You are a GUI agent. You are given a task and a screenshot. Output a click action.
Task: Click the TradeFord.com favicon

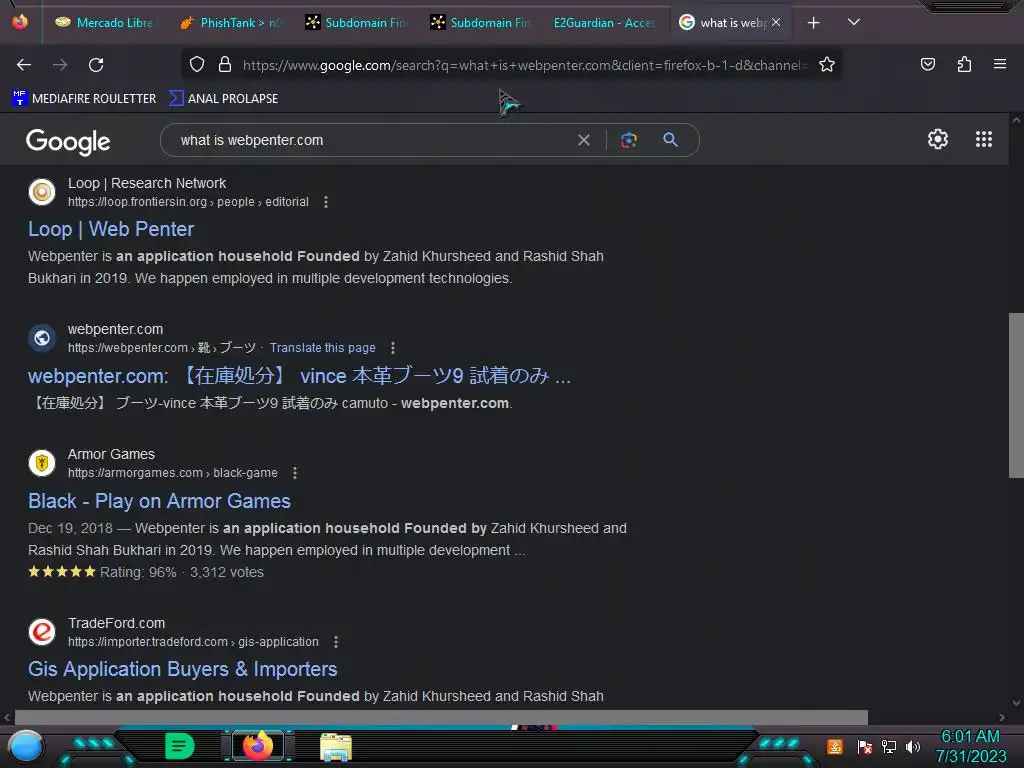pos(42,632)
